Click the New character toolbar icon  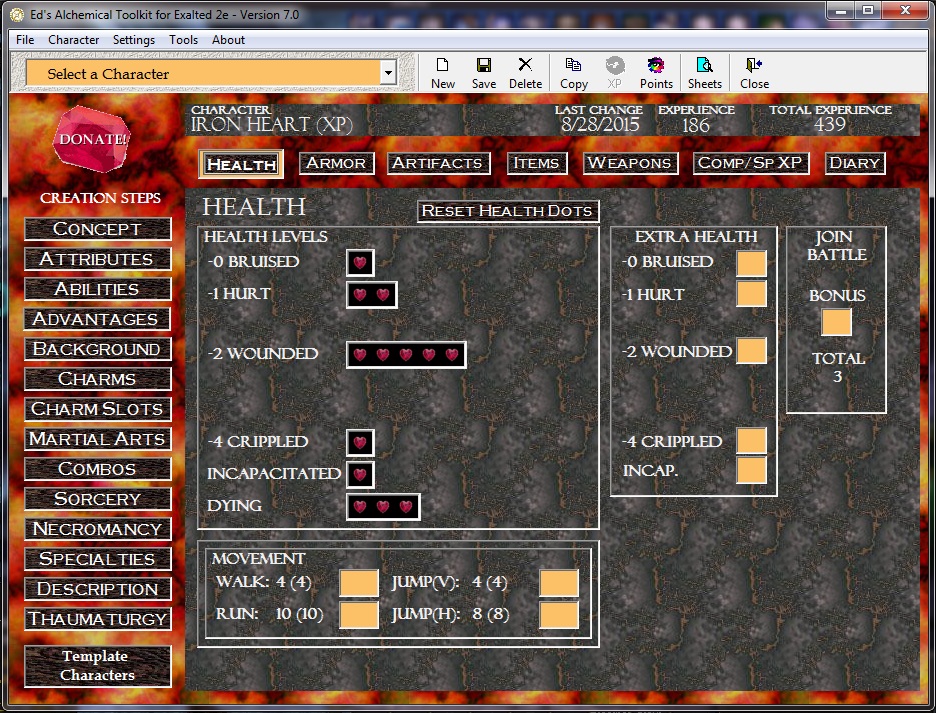tap(442, 73)
